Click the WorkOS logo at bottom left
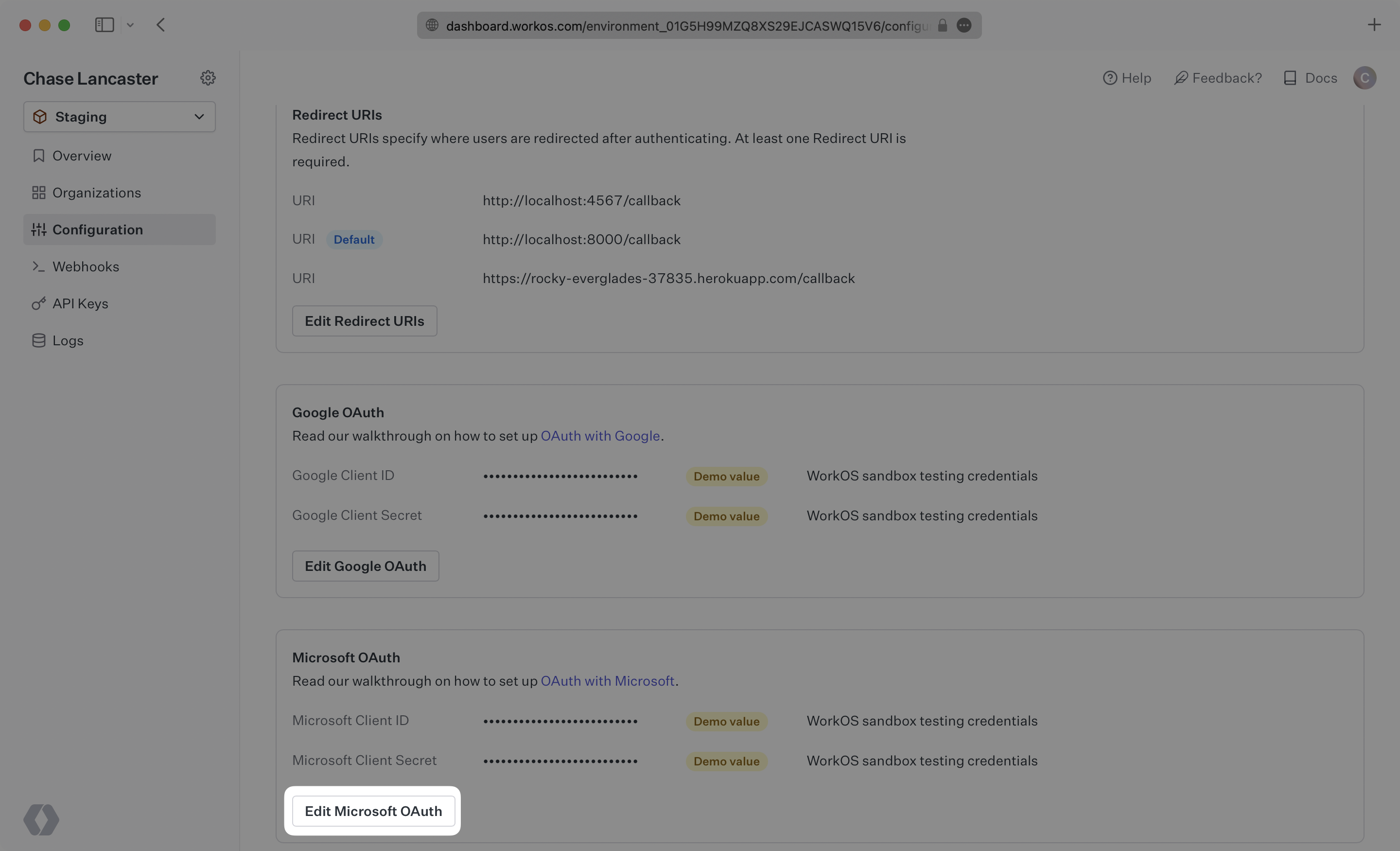This screenshot has height=851, width=1400. 40,819
